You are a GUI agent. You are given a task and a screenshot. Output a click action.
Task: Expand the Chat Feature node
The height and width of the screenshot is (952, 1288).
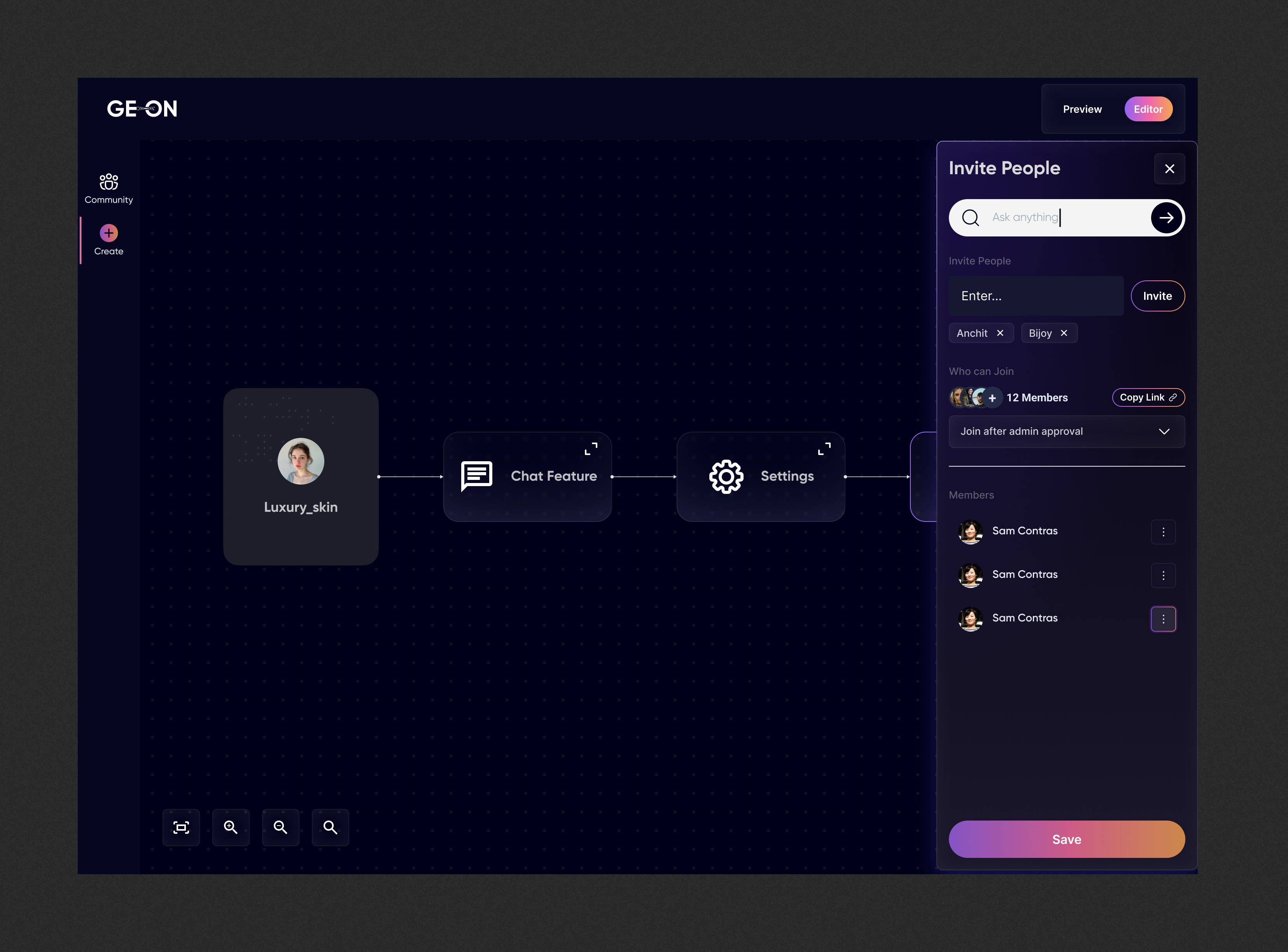(591, 449)
